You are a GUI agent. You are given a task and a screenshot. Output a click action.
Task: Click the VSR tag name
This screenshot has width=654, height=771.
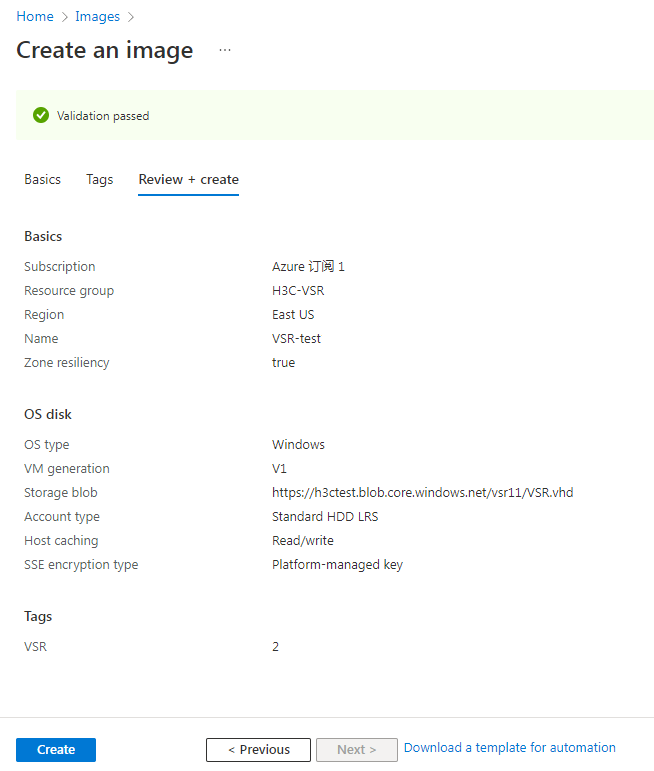35,647
